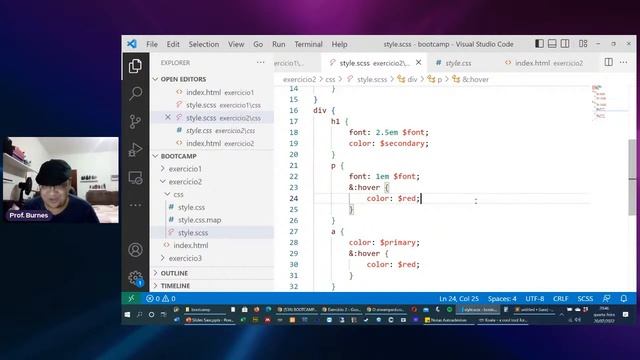Open the Accounts menu icon
The width and height of the screenshot is (640, 360).
point(135,250)
